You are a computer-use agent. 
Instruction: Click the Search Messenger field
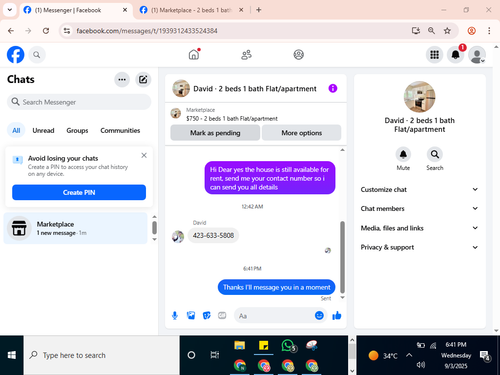click(x=79, y=102)
